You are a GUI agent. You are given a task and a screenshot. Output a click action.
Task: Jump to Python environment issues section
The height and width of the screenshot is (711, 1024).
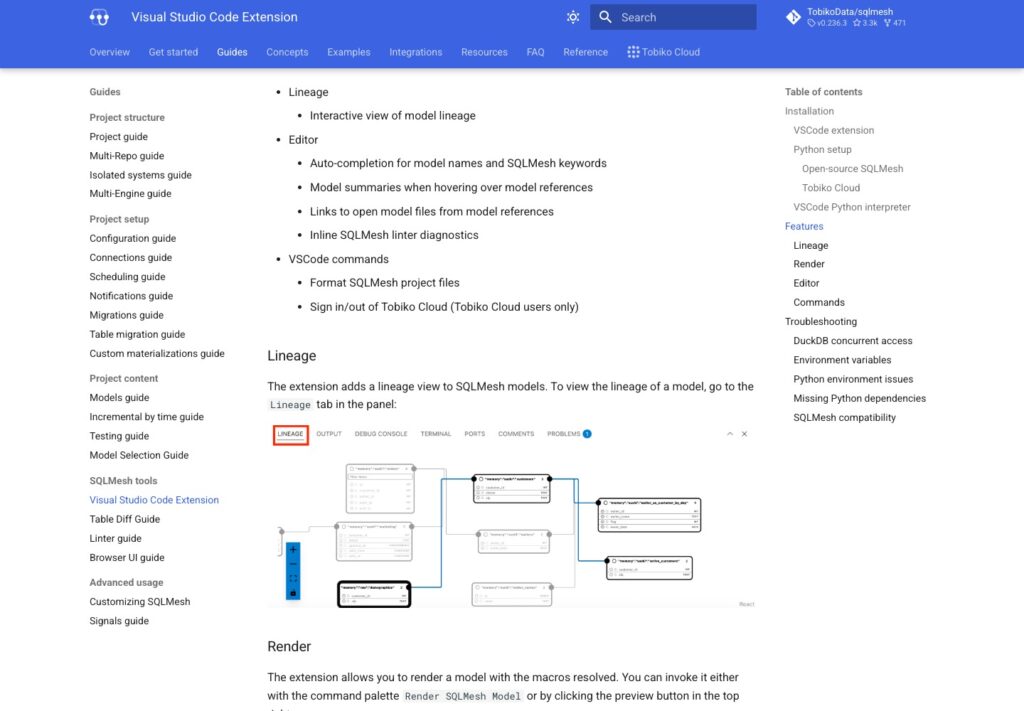(853, 379)
